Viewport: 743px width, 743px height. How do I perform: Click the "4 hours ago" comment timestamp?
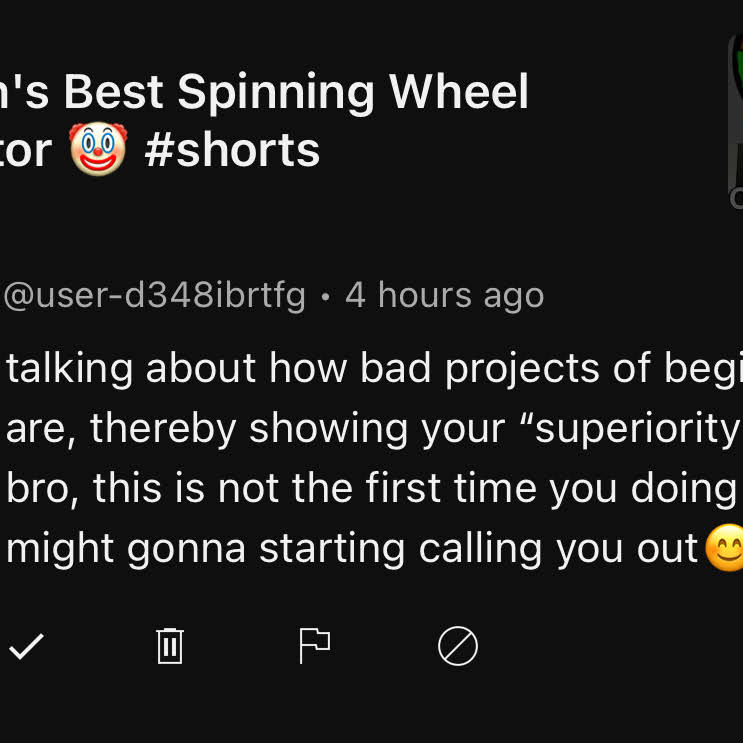[444, 295]
